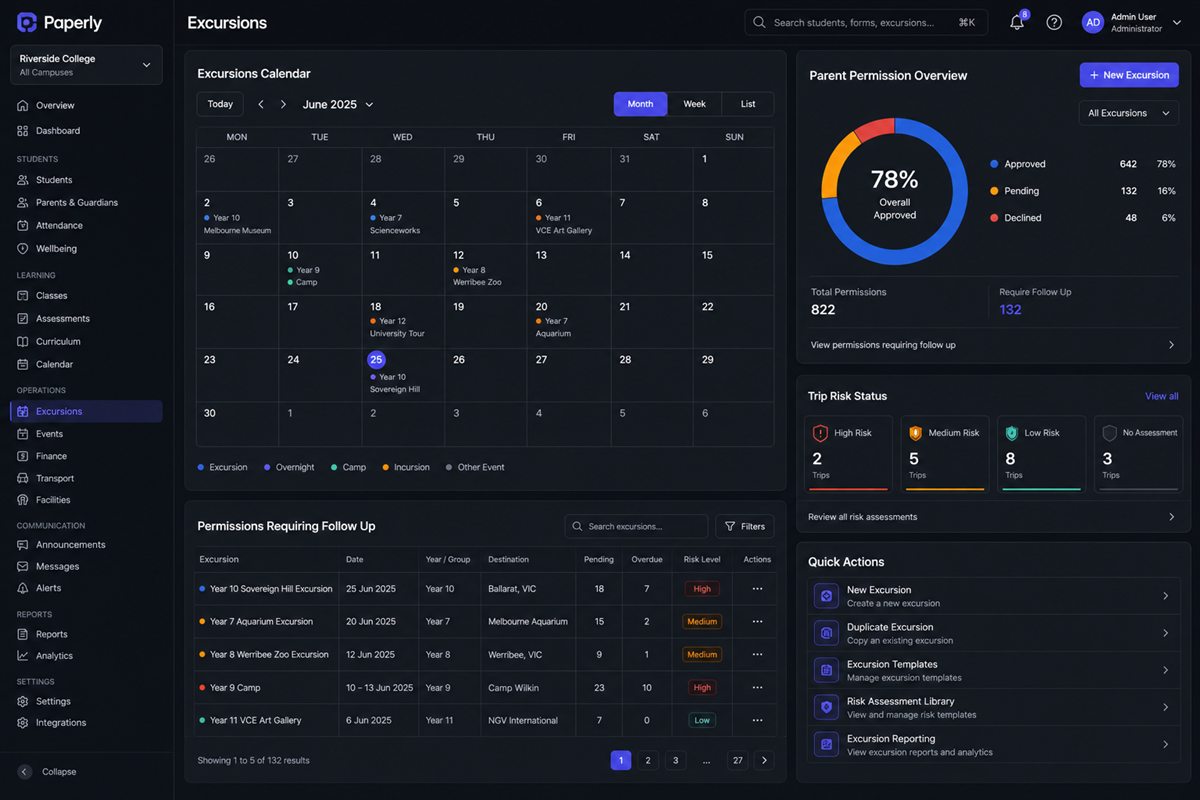Go to next results page arrow
The height and width of the screenshot is (800, 1200).
(x=764, y=761)
